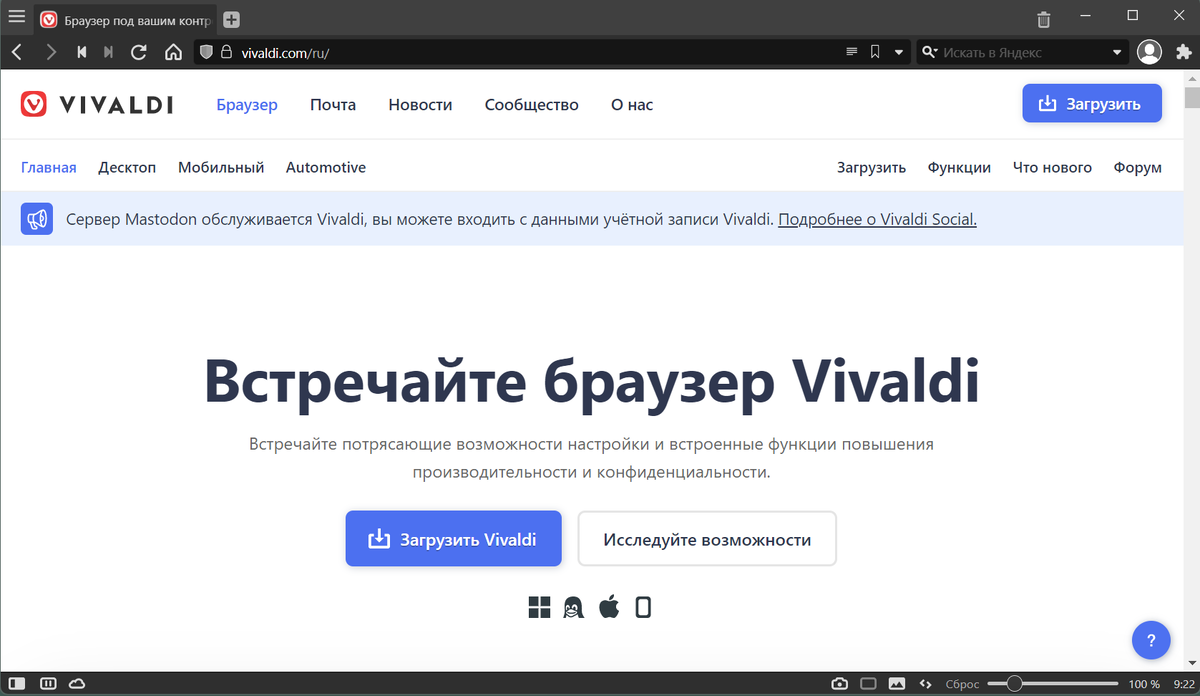This screenshot has height=696, width=1200.
Task: Reset zoom with Сброс button
Action: tap(961, 684)
